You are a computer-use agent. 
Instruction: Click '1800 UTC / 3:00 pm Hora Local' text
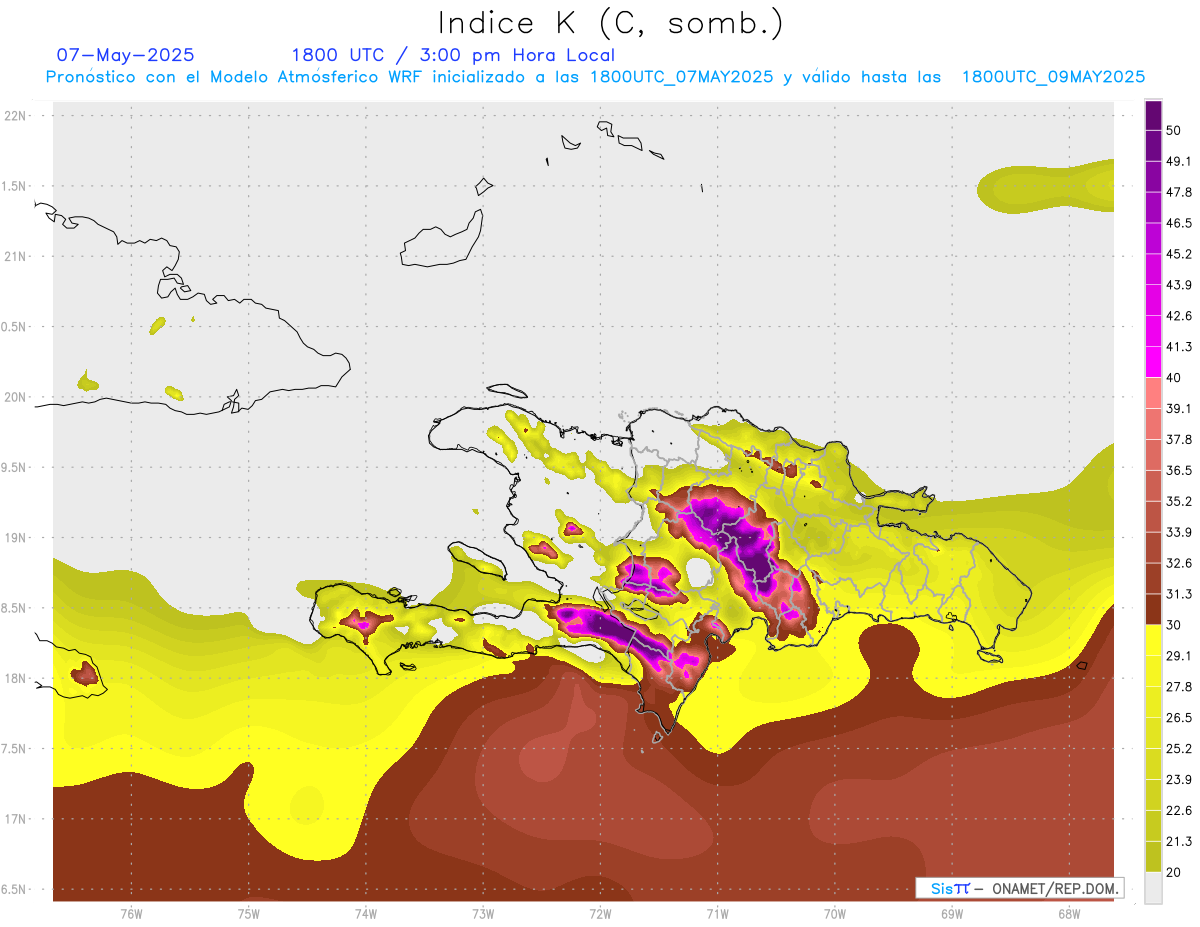[452, 55]
